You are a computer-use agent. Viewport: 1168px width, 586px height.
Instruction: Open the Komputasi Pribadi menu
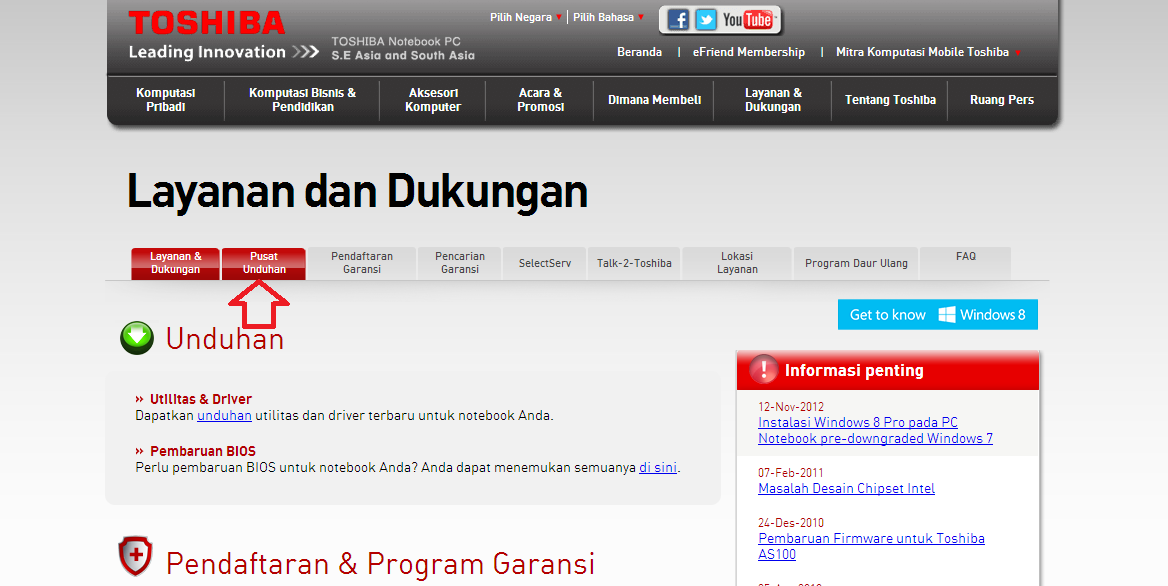[165, 100]
